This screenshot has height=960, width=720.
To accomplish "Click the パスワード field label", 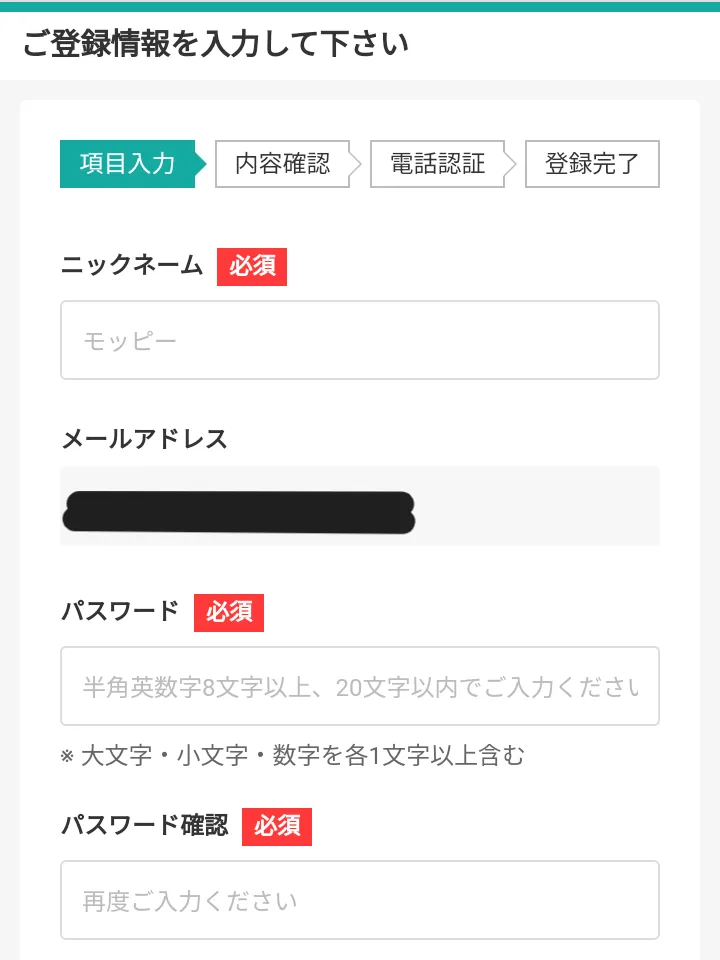I will point(120,612).
